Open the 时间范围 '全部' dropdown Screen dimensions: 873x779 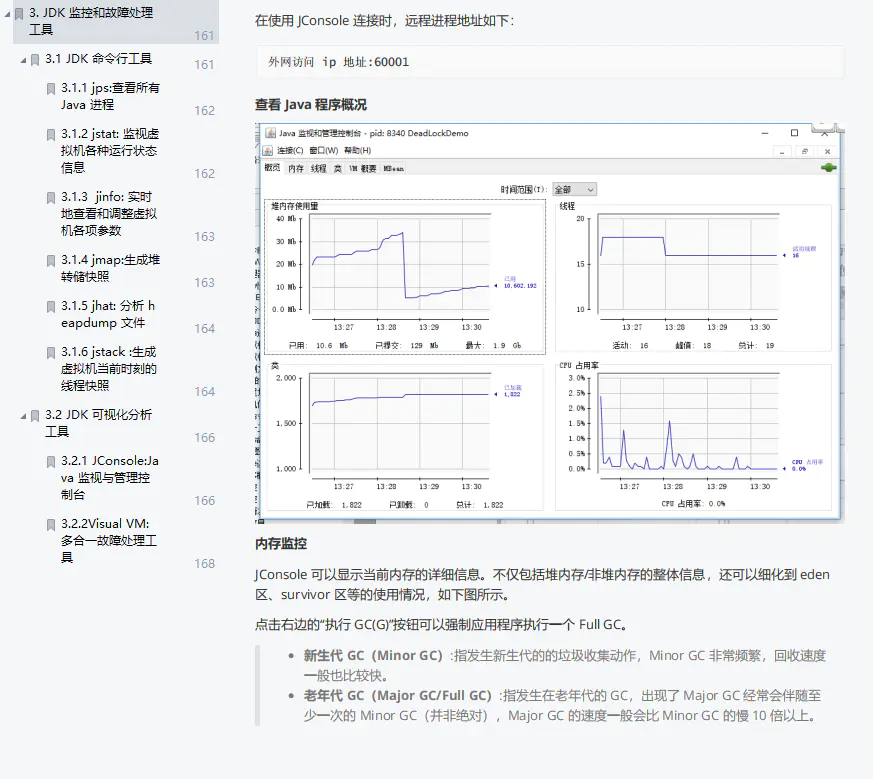(x=574, y=189)
